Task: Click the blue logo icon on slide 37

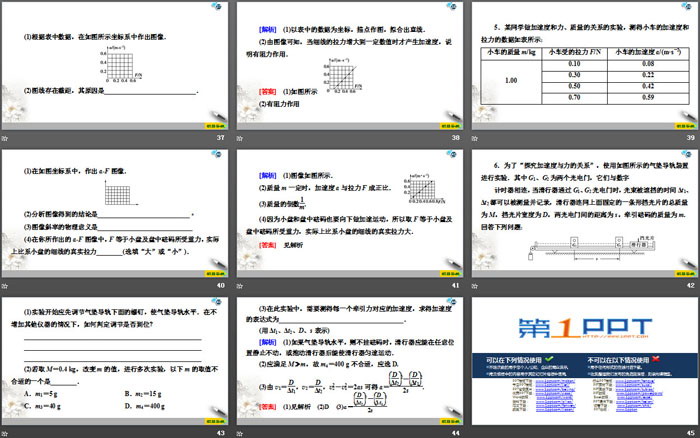Action: click(217, 6)
